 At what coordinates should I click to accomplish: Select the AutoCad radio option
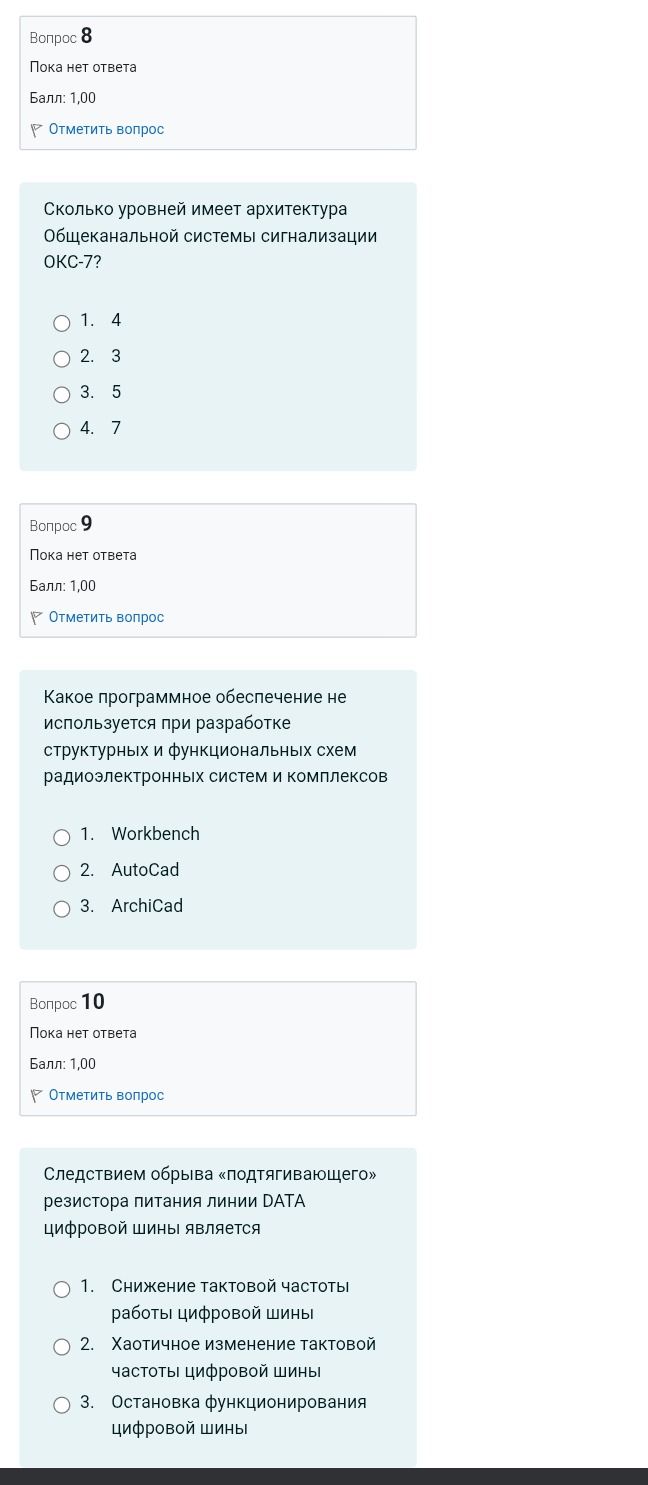[63, 873]
